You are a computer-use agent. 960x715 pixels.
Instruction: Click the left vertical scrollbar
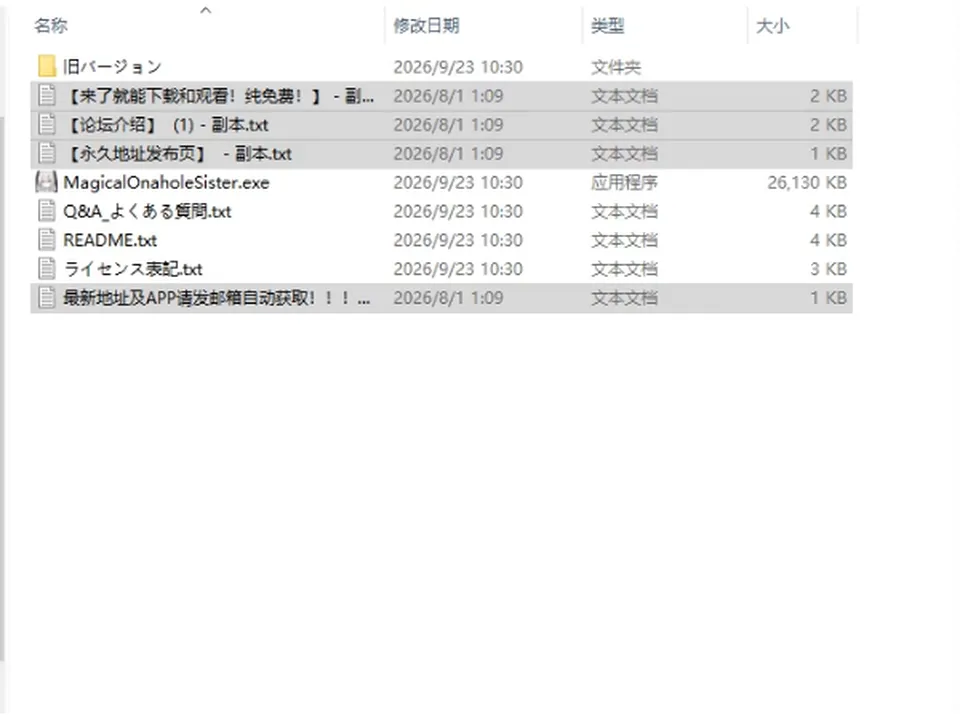(x=2, y=389)
